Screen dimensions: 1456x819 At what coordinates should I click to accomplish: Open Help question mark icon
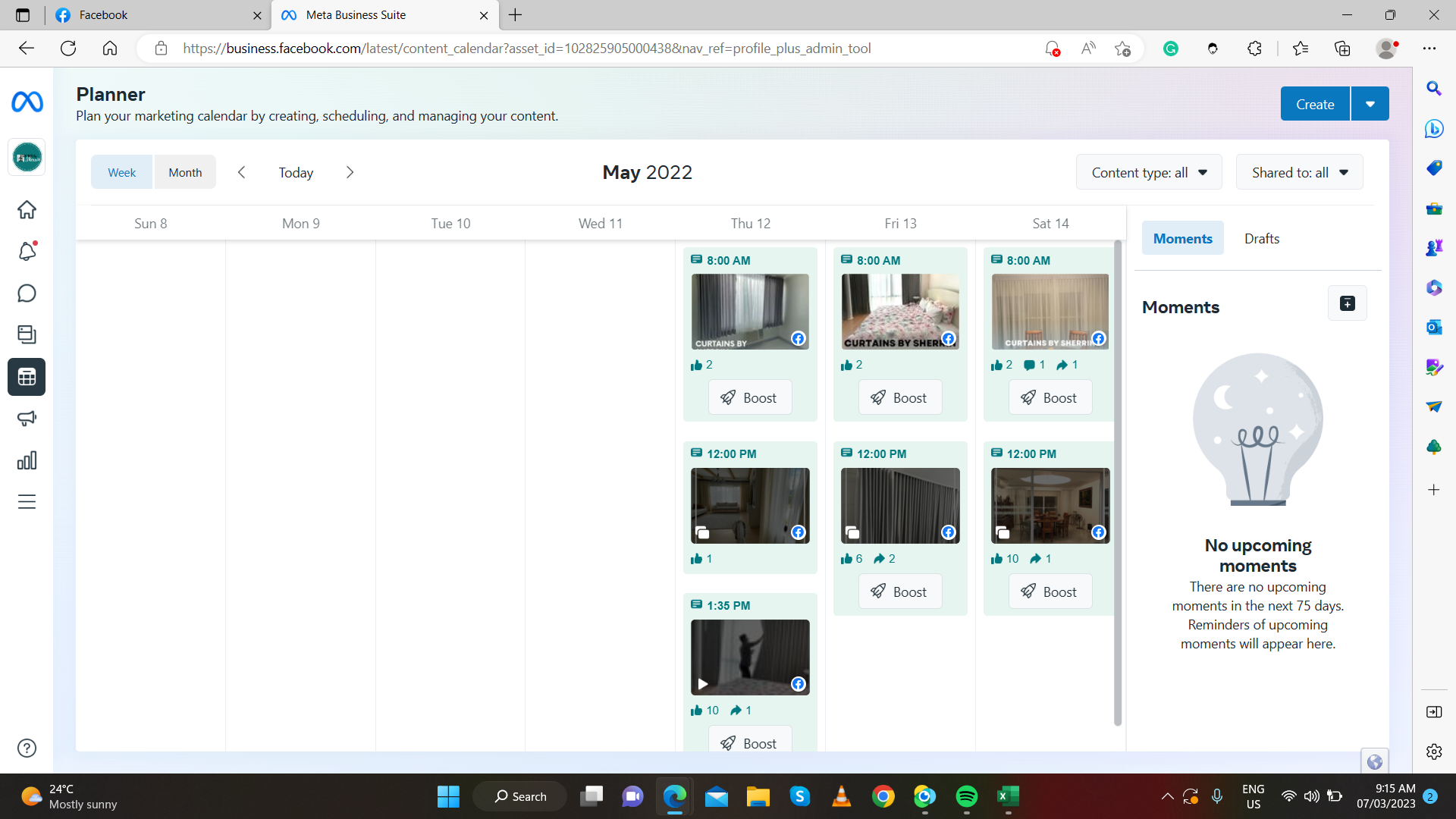[x=27, y=748]
